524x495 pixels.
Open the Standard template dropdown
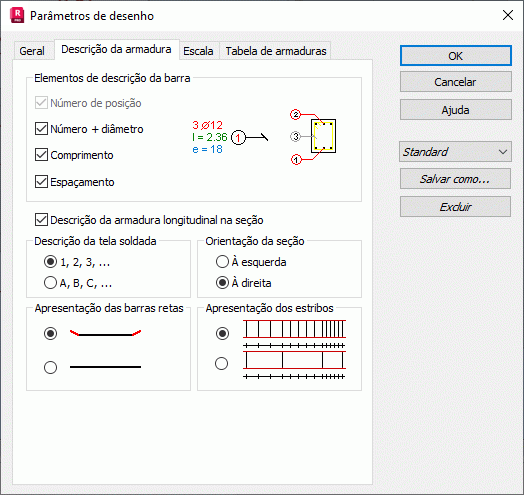pyautogui.click(x=455, y=152)
